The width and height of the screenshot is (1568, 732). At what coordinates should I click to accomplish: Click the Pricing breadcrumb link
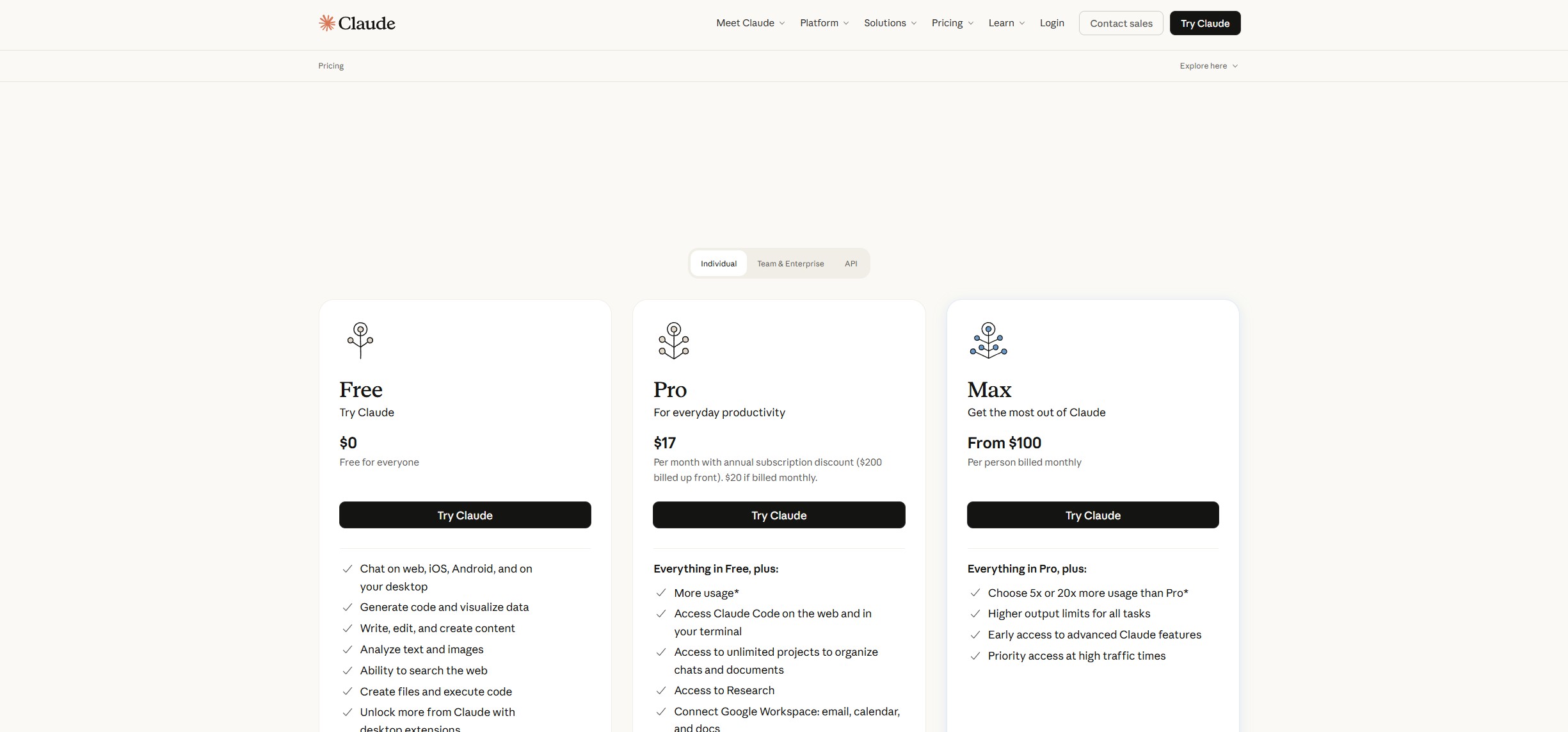pos(331,66)
